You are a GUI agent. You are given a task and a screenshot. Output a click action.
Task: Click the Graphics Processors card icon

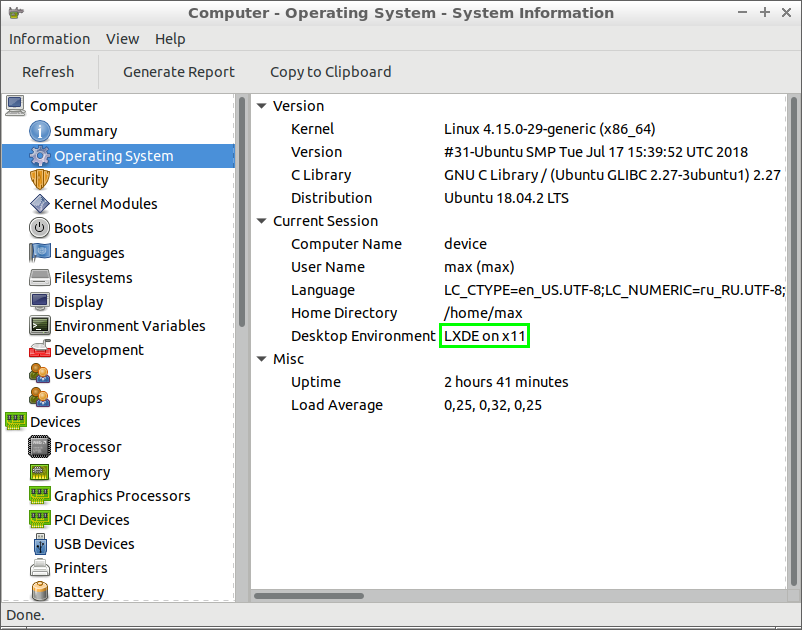(39, 496)
